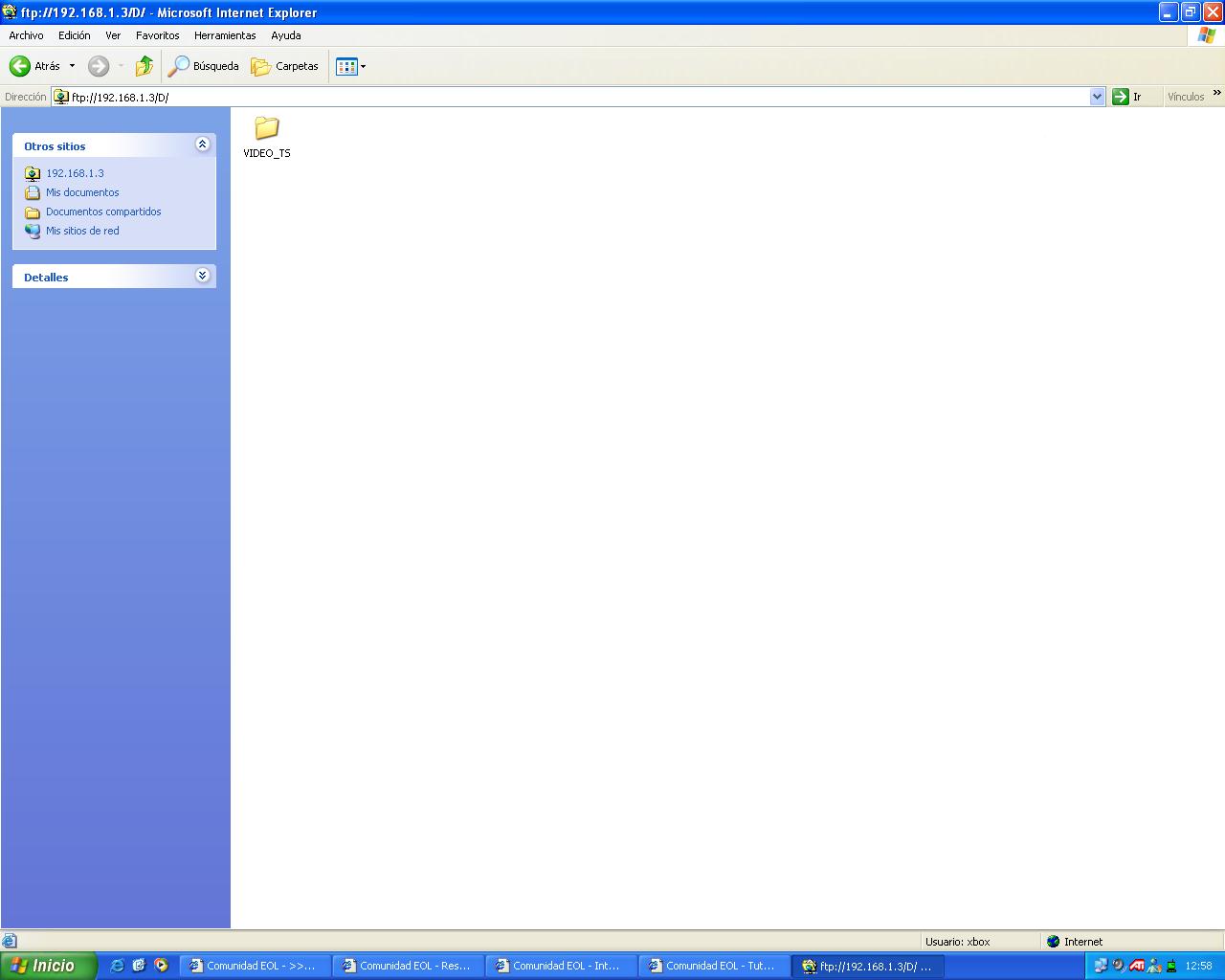The image size is (1225, 980).
Task: Open the Inicio start menu
Action: [49, 966]
